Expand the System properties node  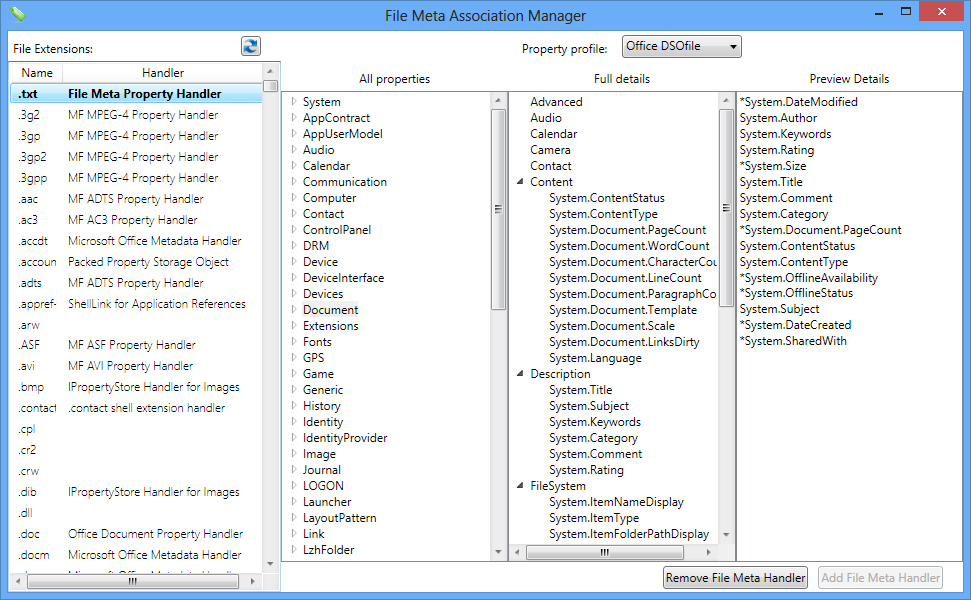coord(294,101)
